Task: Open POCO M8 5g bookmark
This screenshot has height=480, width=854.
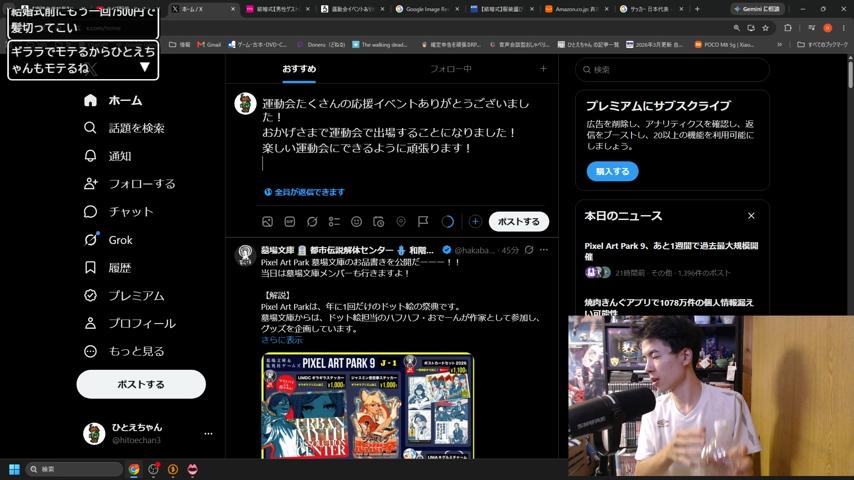Action: click(724, 45)
